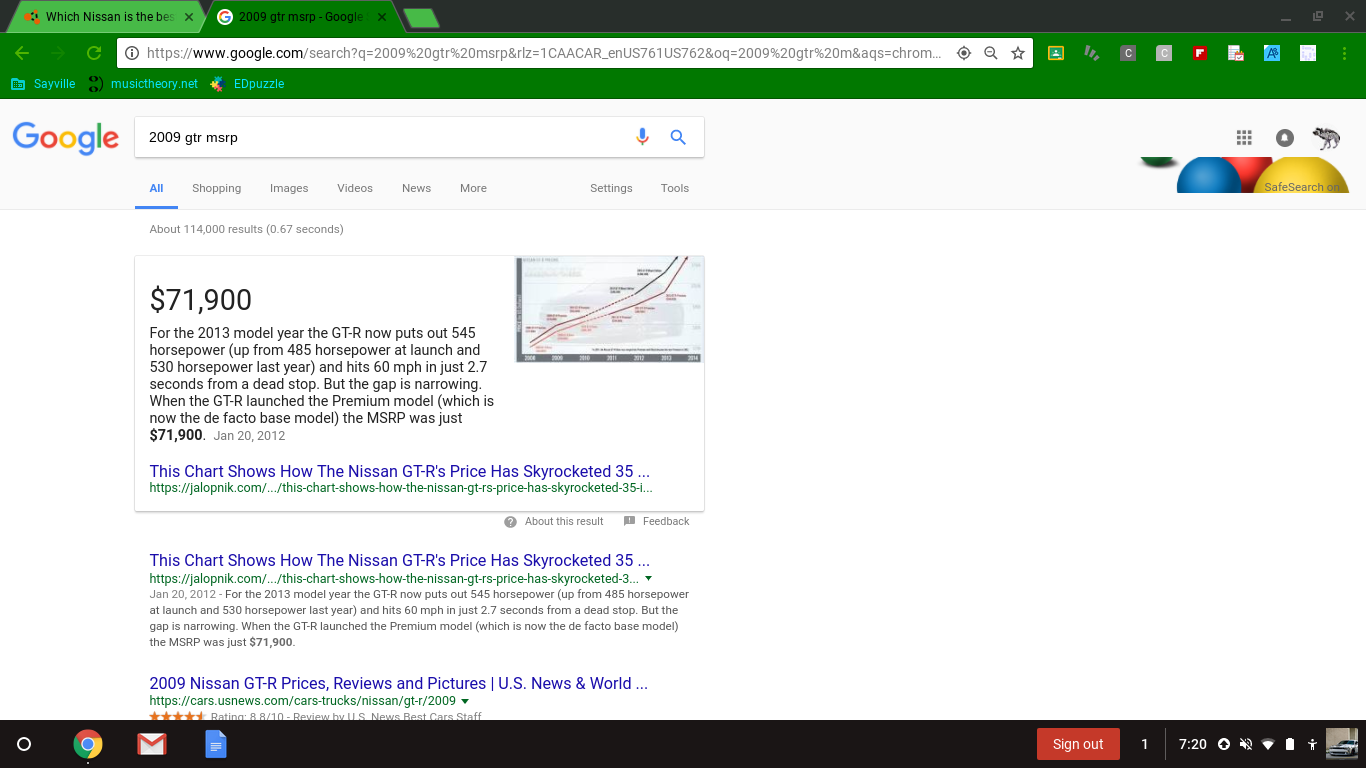1366x768 pixels.
Task: Click into the Google search box
Action: point(385,137)
